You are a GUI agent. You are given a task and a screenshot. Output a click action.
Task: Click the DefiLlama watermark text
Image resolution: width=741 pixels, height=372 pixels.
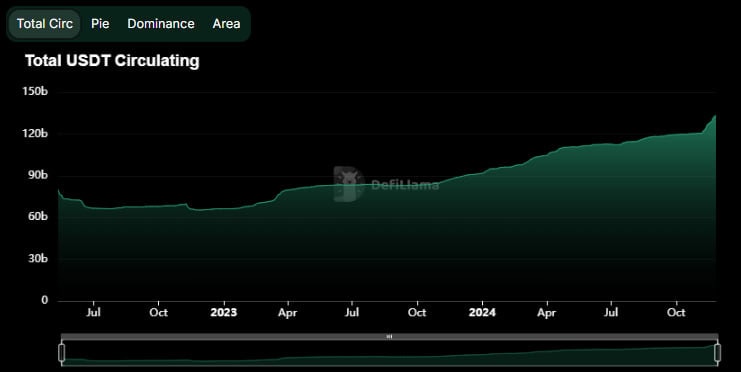[x=405, y=185]
